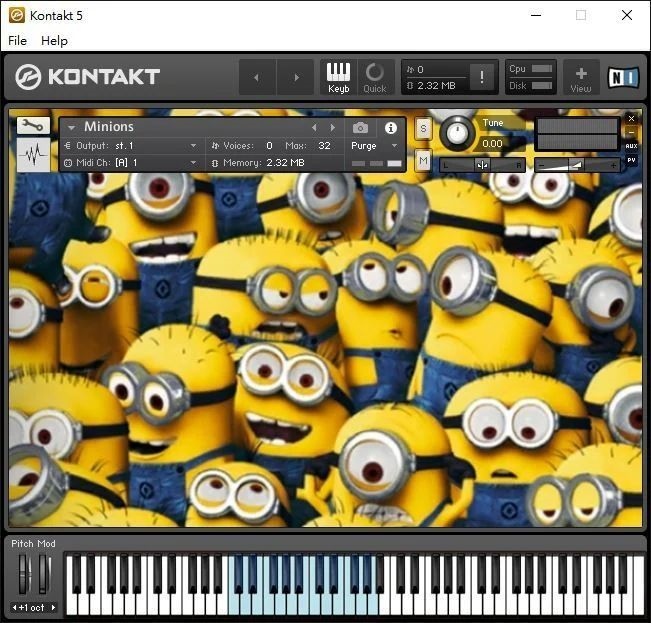Open the wrench instrument edit mode
The width and height of the screenshot is (651, 623).
click(x=33, y=126)
